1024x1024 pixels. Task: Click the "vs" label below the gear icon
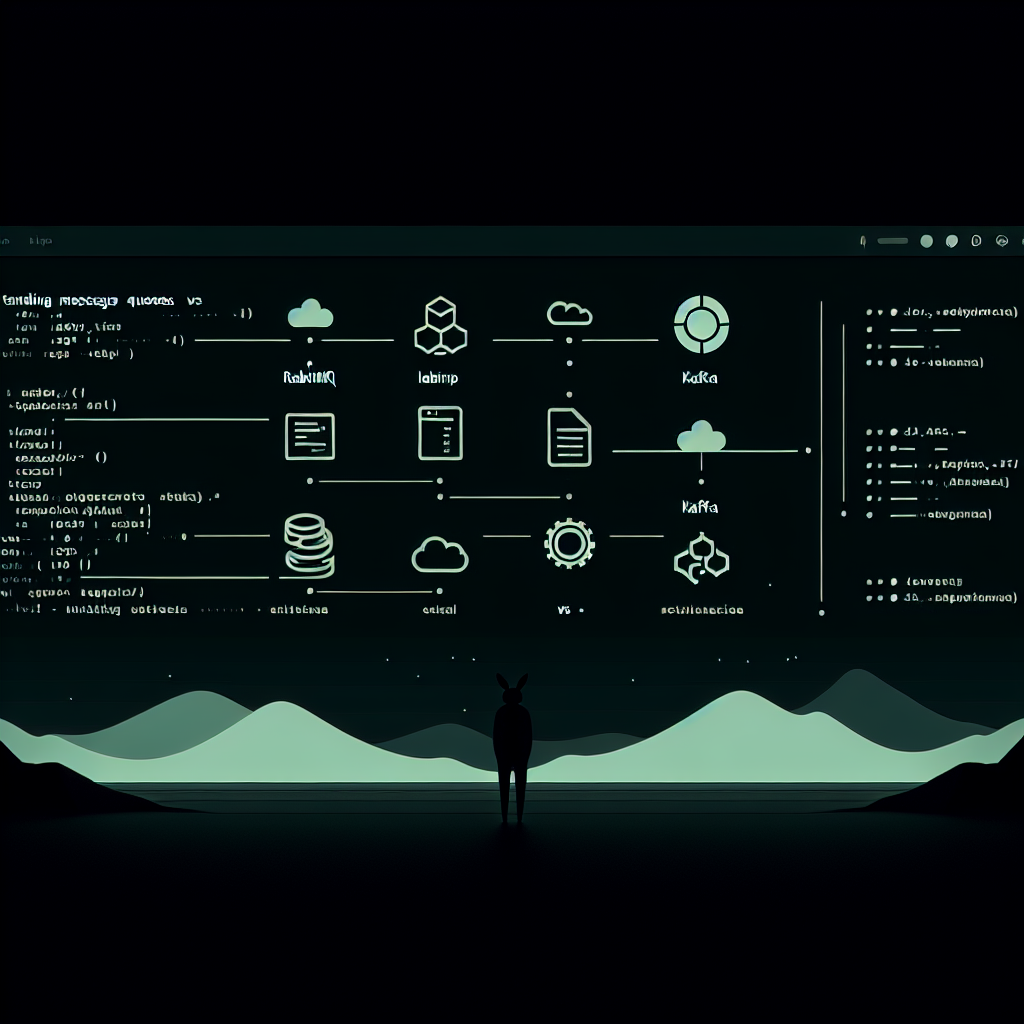tap(564, 610)
